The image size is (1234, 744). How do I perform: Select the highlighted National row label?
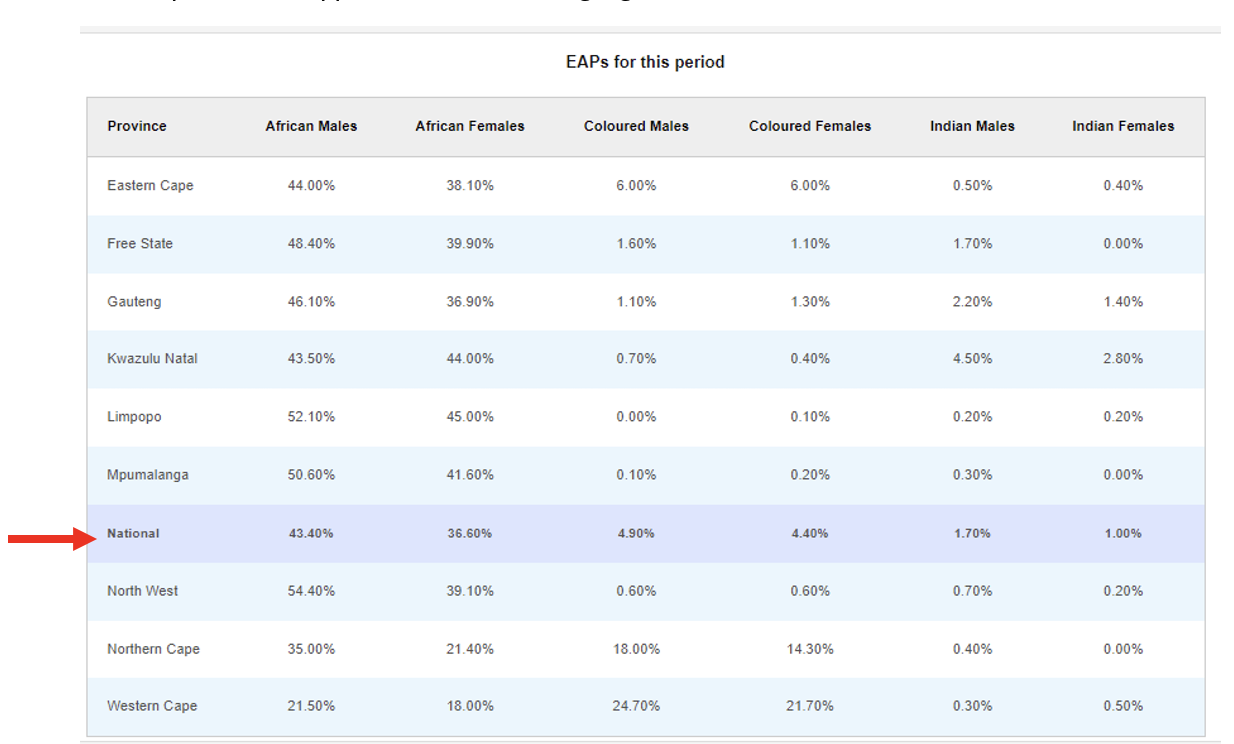(x=133, y=533)
